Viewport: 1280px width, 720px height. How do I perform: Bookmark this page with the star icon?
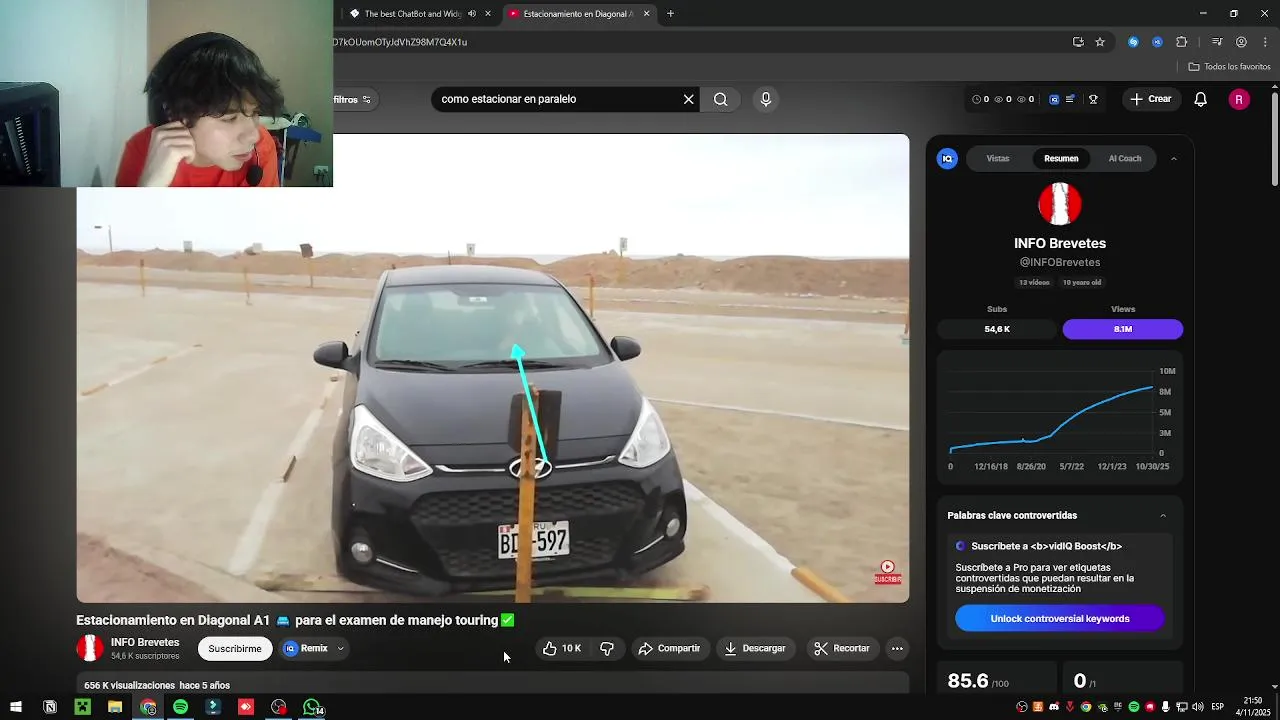coord(1100,42)
